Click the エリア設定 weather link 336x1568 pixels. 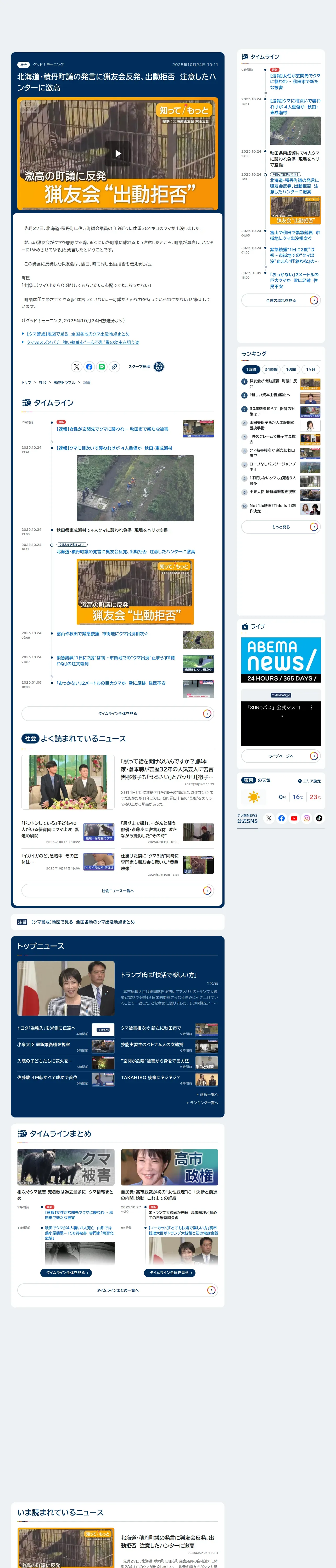click(x=312, y=781)
